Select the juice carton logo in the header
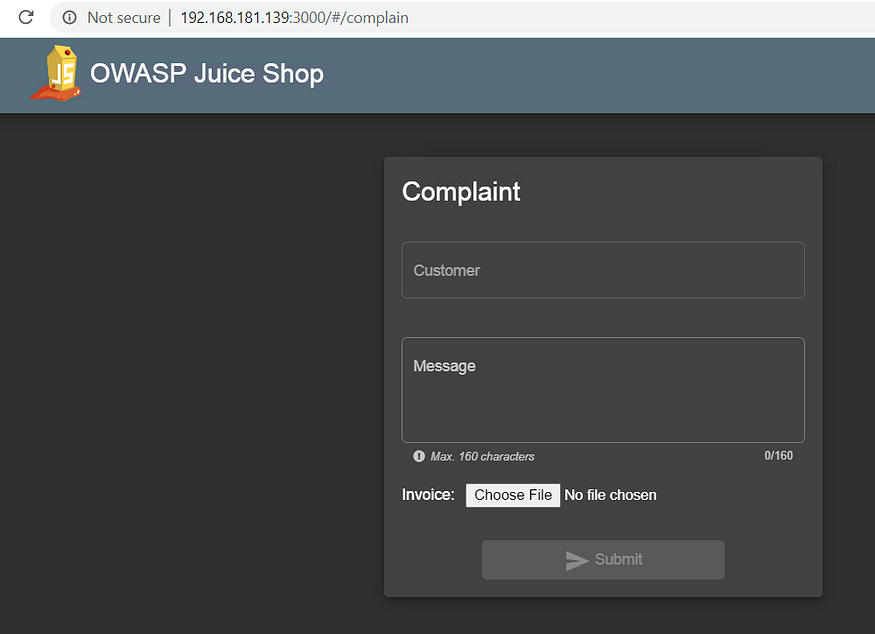 coord(57,73)
